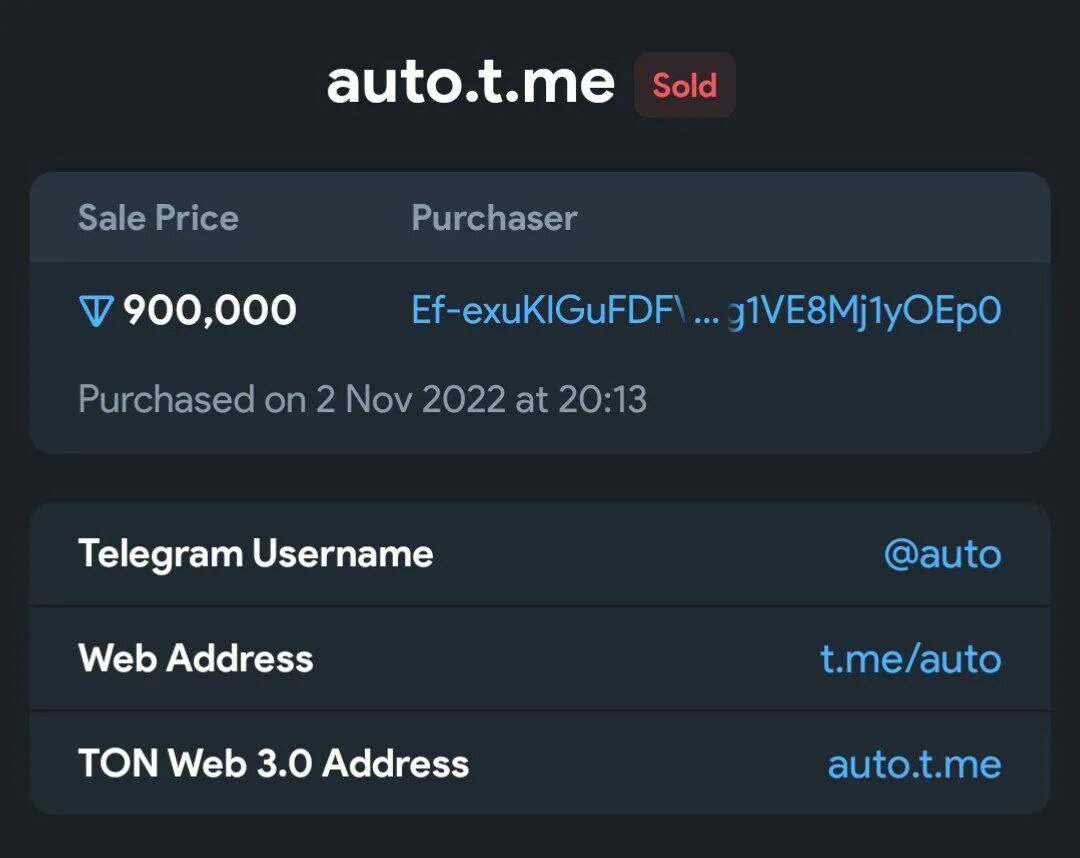This screenshot has height=858, width=1080.
Task: Open the auto.t.me TON Web 3.0 link
Action: pyautogui.click(x=914, y=764)
